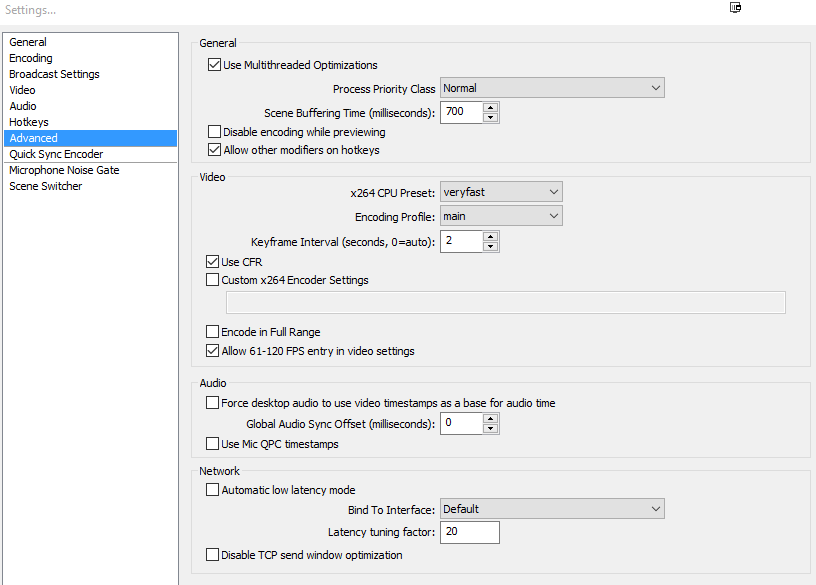This screenshot has width=816, height=585.
Task: Open Quick Sync Encoder settings page
Action: pyautogui.click(x=56, y=154)
